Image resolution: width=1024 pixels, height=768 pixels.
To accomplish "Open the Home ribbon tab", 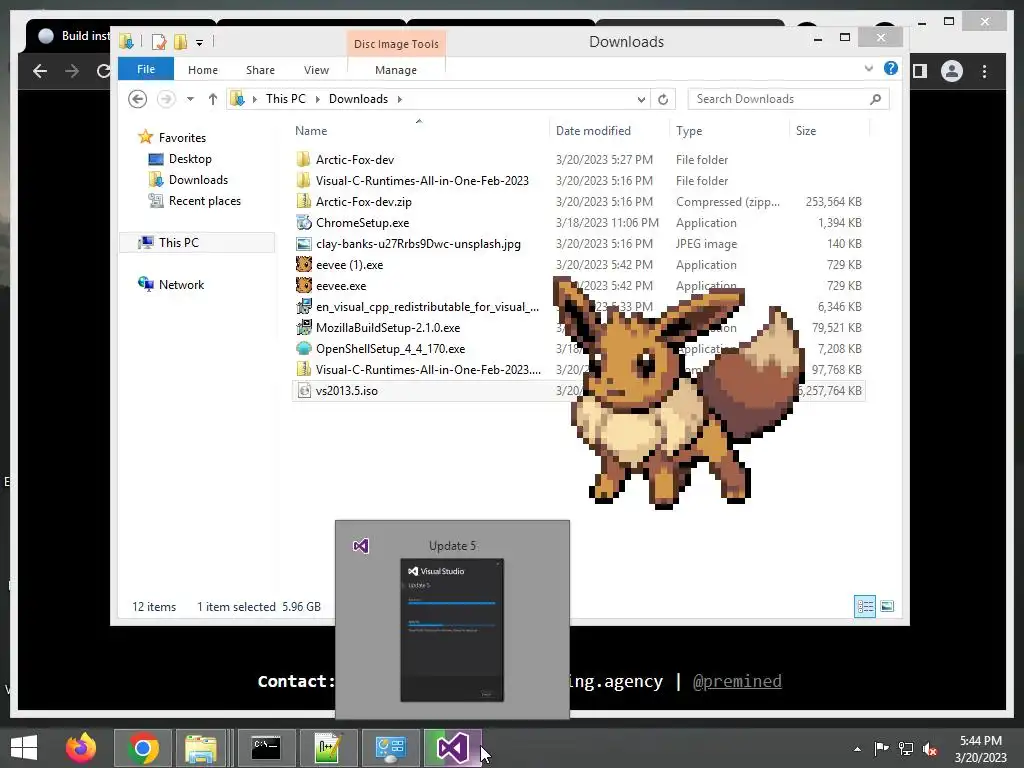I will coord(203,70).
